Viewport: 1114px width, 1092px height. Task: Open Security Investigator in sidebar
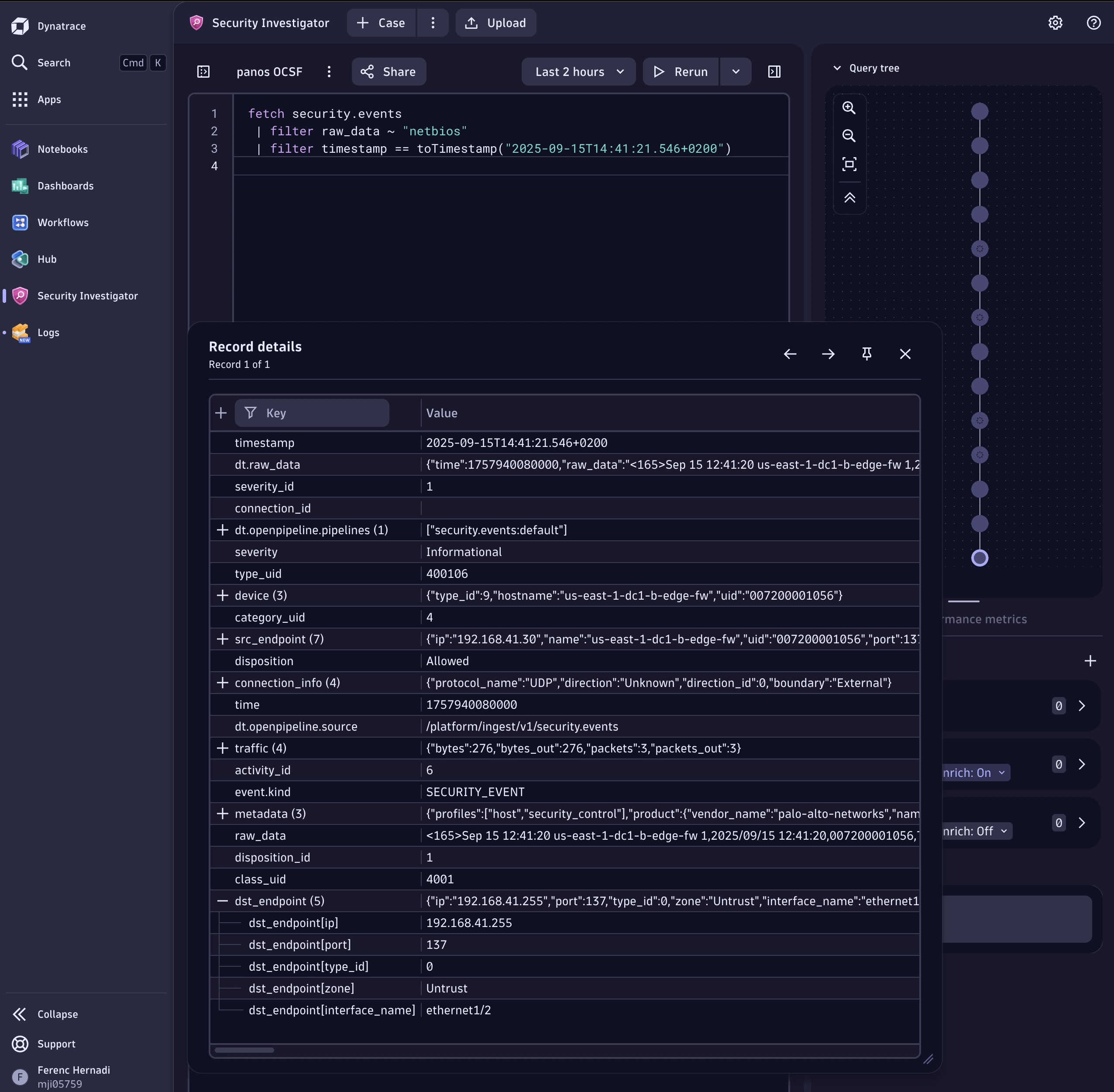click(87, 296)
